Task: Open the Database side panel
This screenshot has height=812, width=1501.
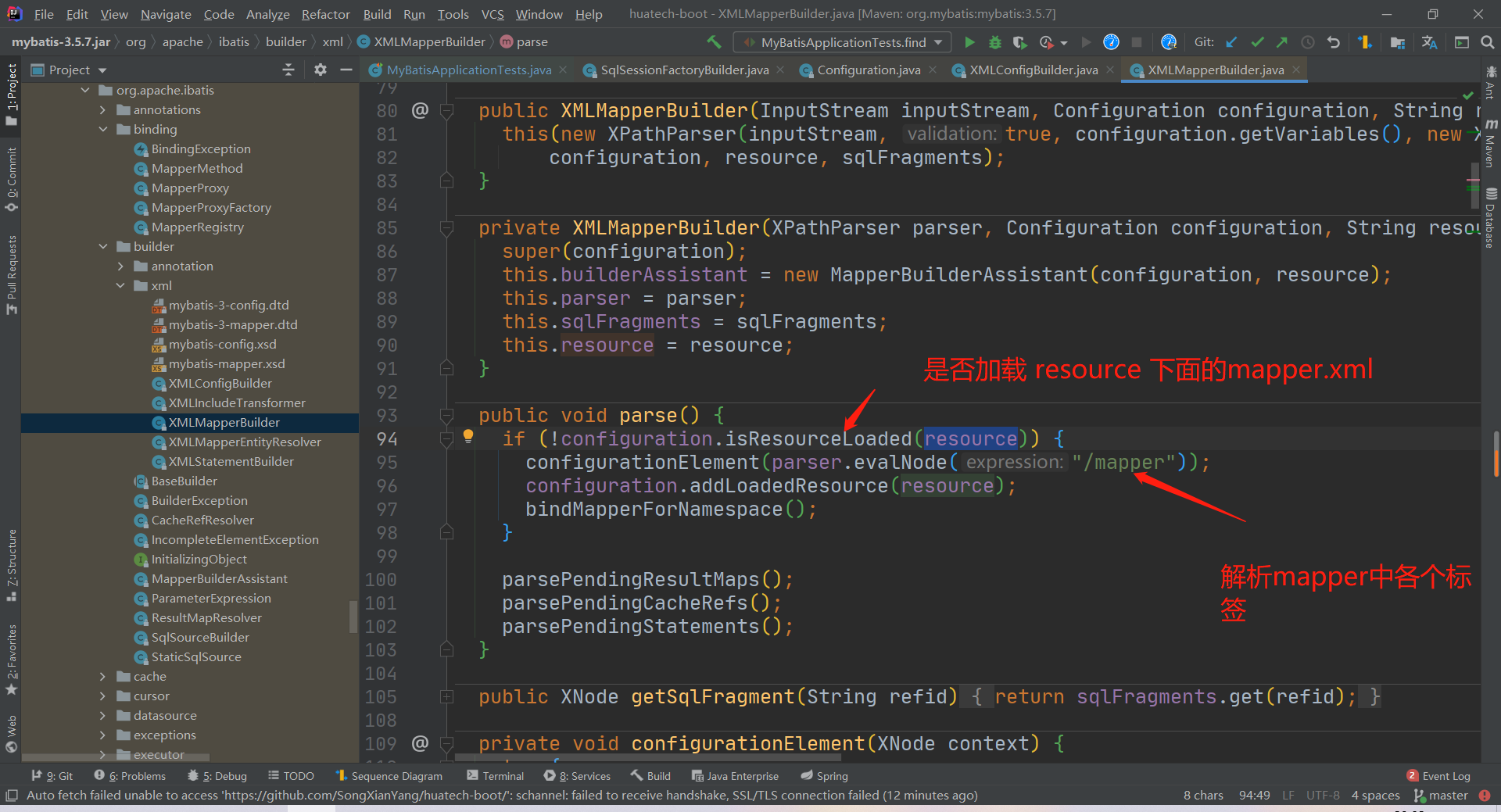Action: 1491,217
